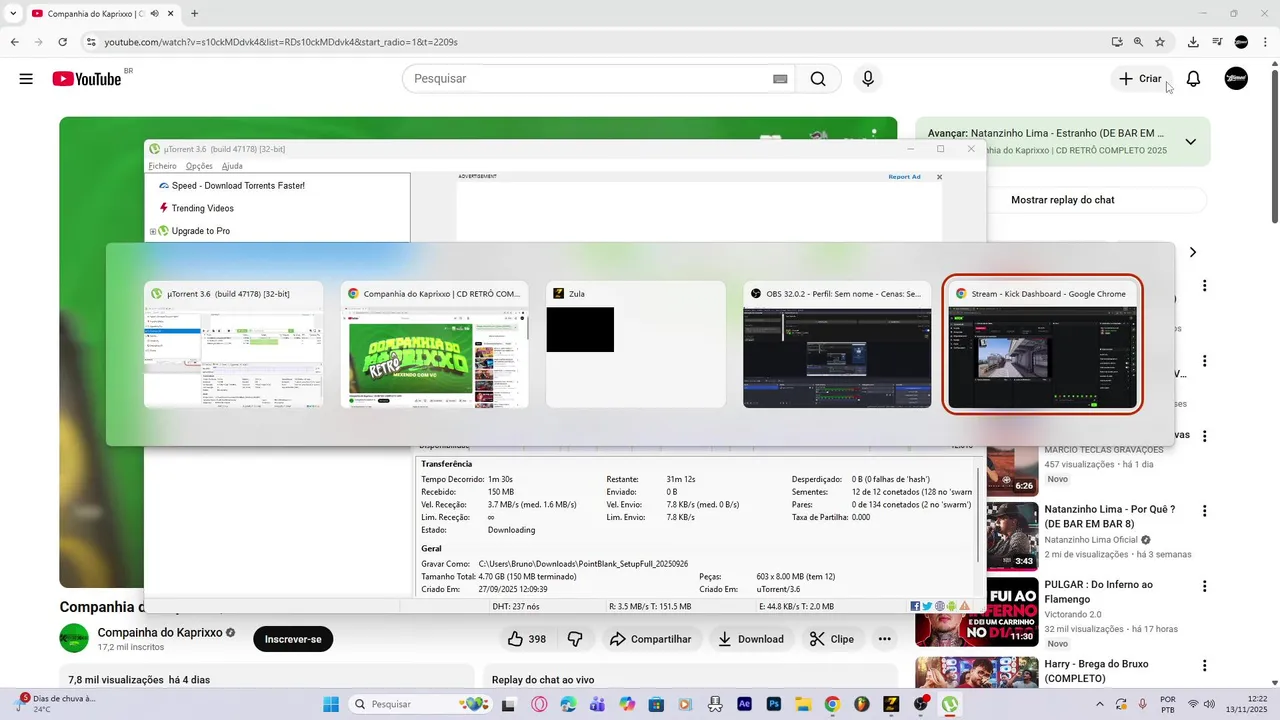Image resolution: width=1280 pixels, height=720 pixels.
Task: Bookmark this page with the star icon
Action: click(1160, 42)
